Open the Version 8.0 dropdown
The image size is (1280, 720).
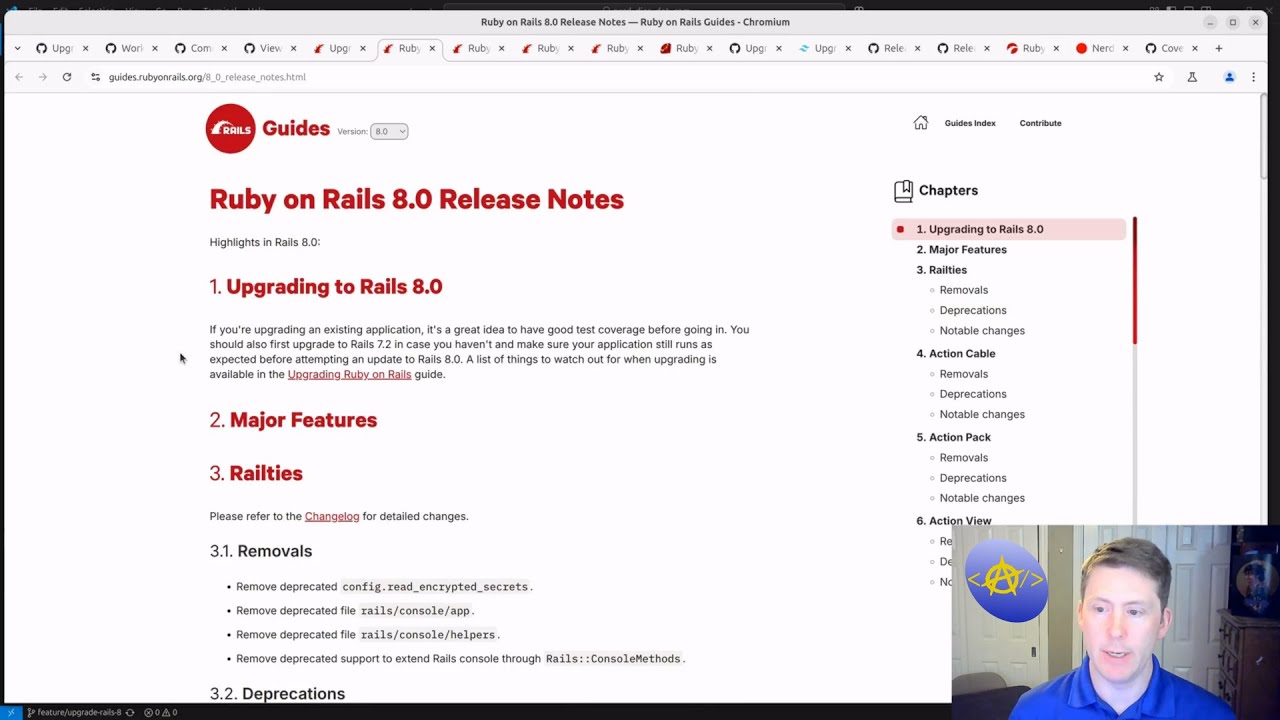click(389, 131)
